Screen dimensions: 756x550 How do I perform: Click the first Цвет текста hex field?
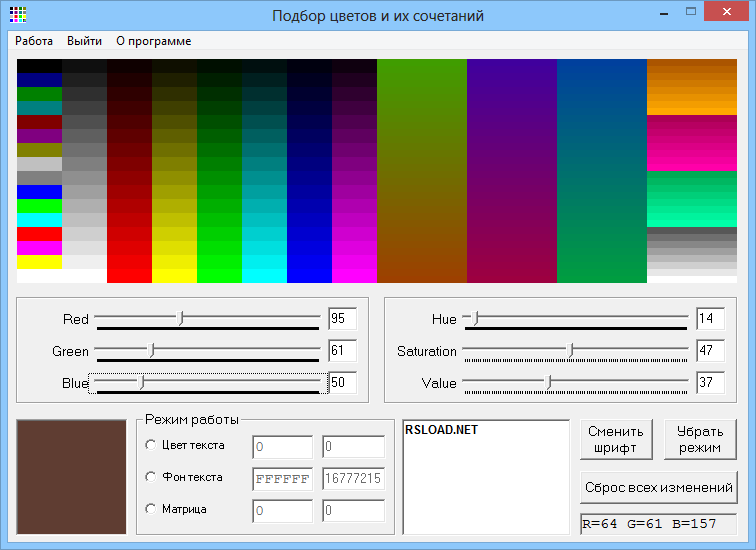click(283, 447)
